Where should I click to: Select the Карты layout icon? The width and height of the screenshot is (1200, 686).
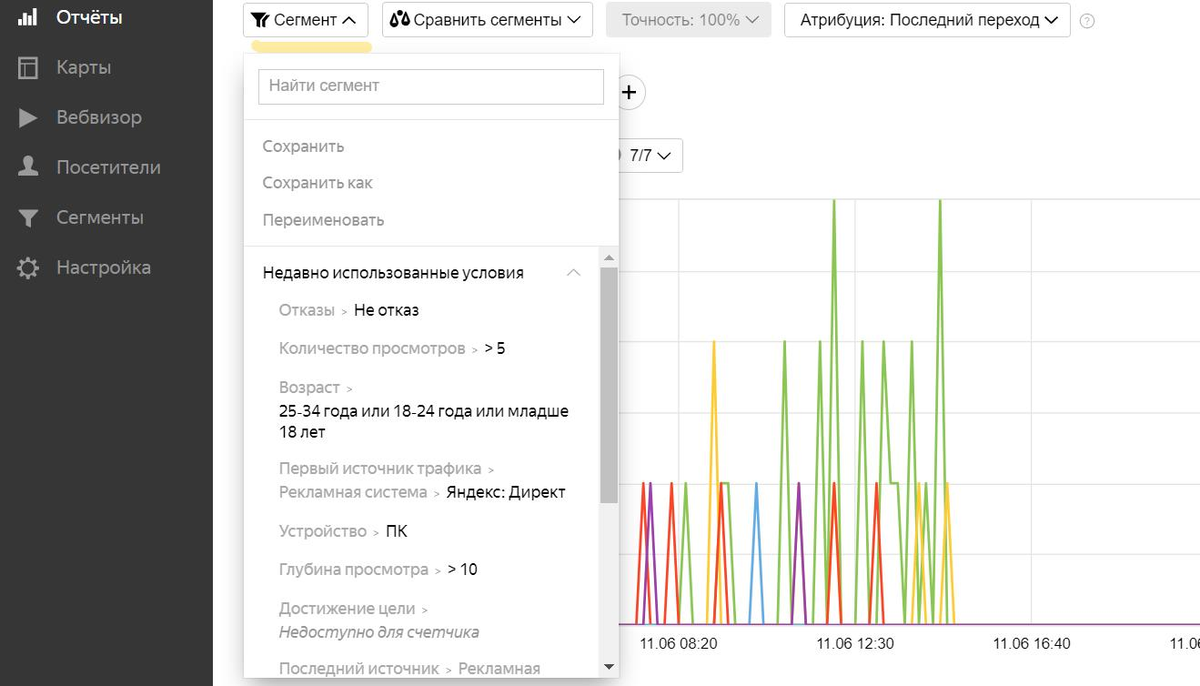[x=28, y=67]
